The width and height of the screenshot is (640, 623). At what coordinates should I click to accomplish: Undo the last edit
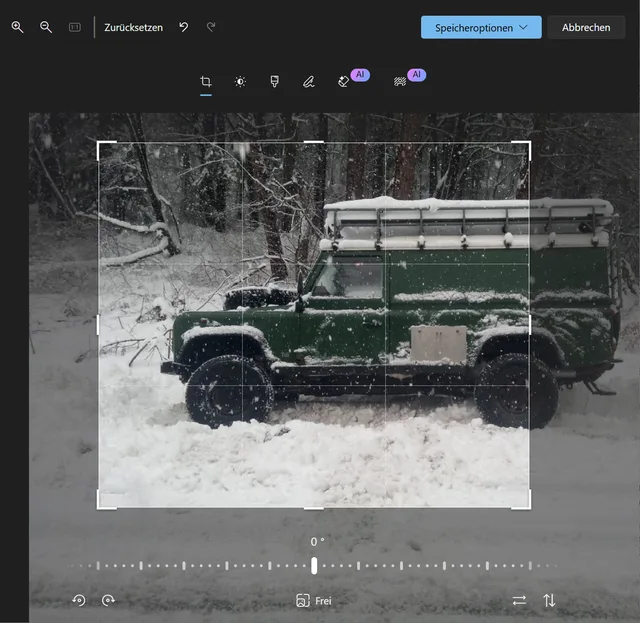pos(183,27)
